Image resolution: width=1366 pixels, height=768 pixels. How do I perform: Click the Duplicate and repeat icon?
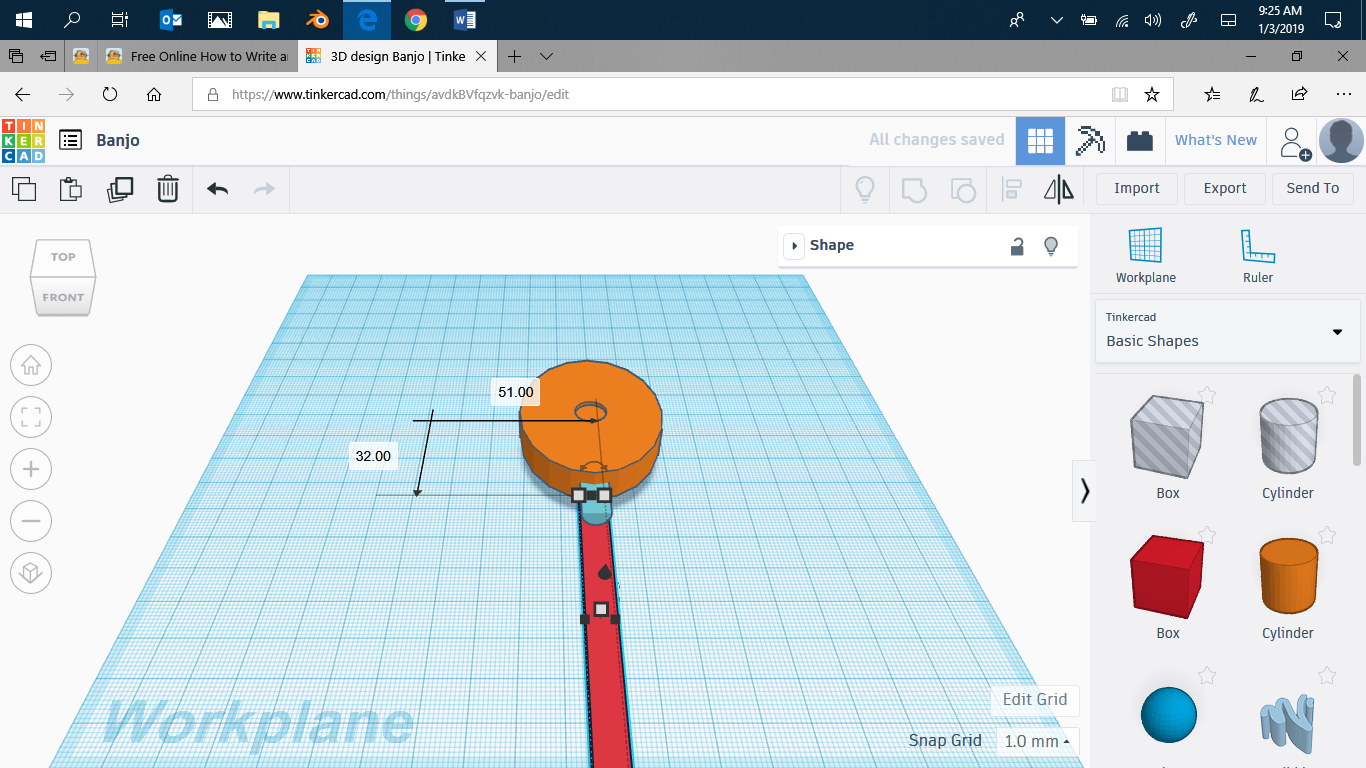coord(120,188)
